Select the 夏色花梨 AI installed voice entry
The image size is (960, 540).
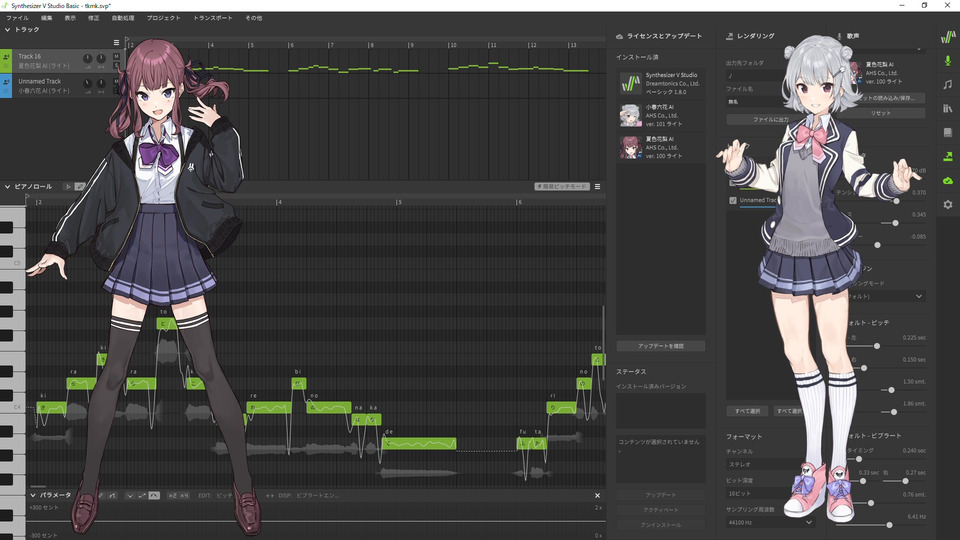tap(661, 148)
